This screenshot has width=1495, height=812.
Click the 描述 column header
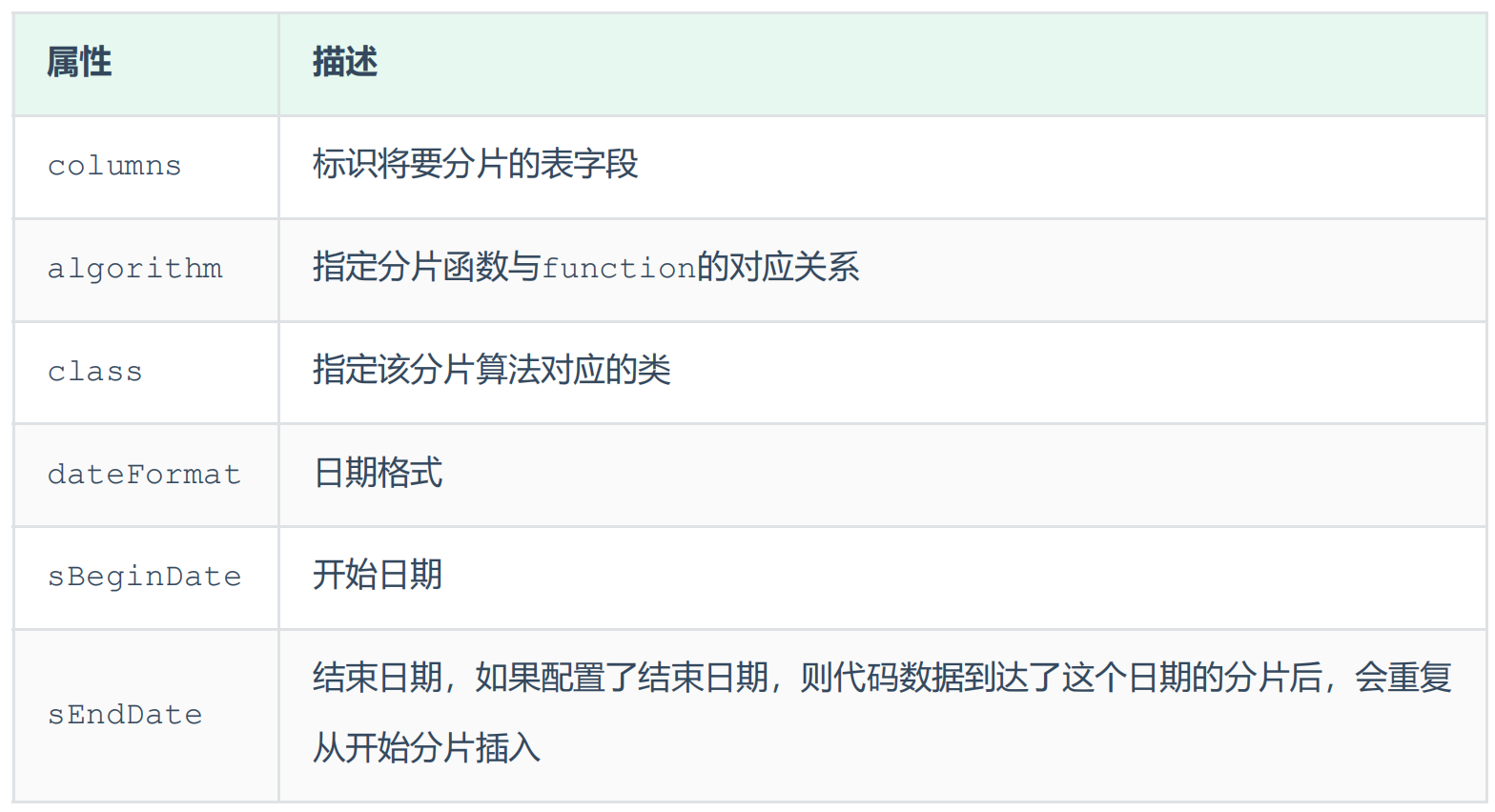tap(345, 63)
